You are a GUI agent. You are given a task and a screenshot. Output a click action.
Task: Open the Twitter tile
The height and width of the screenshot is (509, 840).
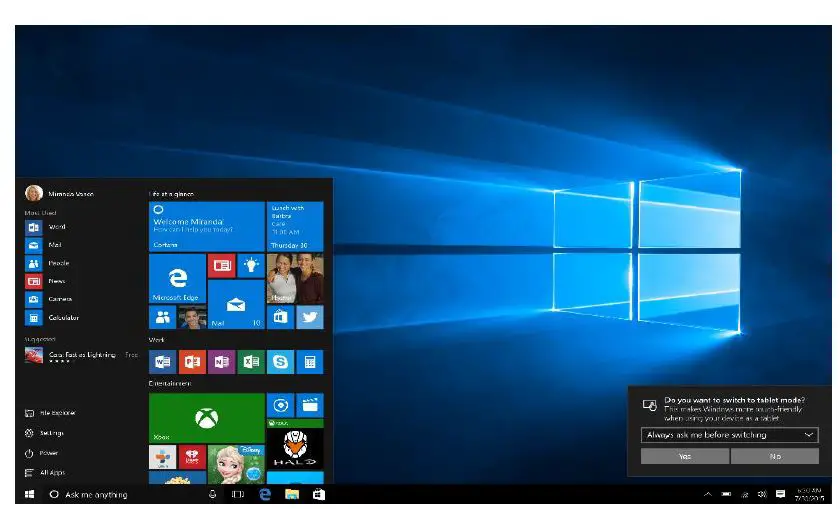point(310,317)
